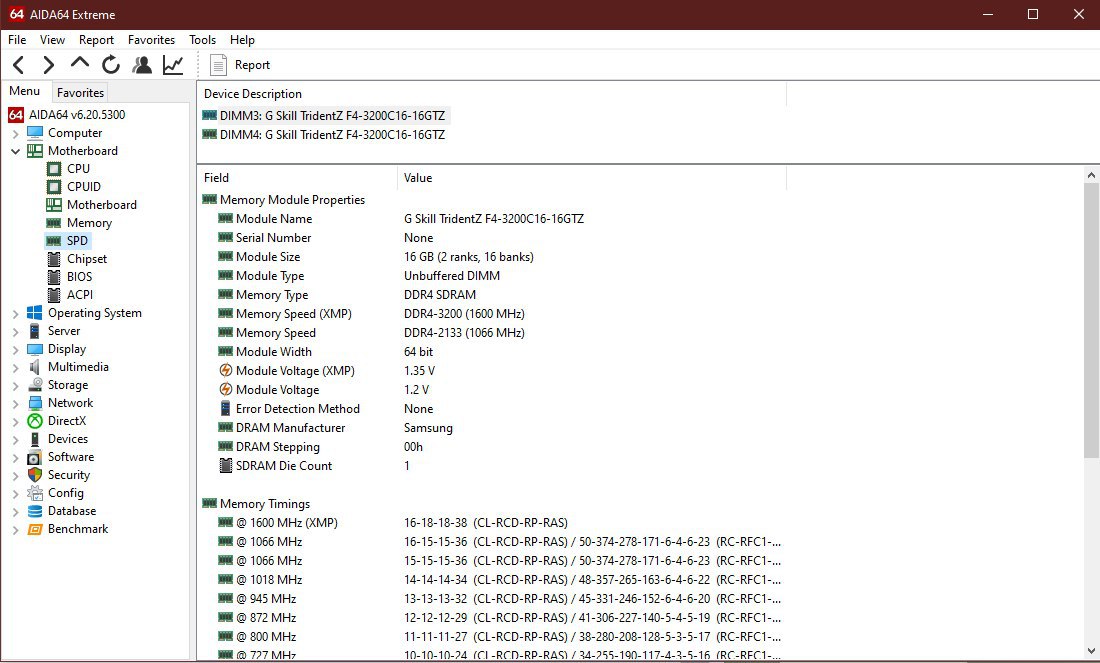The height and width of the screenshot is (663, 1100).
Task: Click the Chipset icon in sidebar
Action: [54, 259]
